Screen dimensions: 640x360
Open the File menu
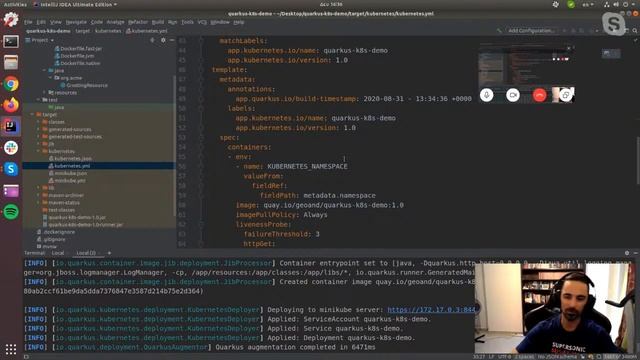(28, 22)
